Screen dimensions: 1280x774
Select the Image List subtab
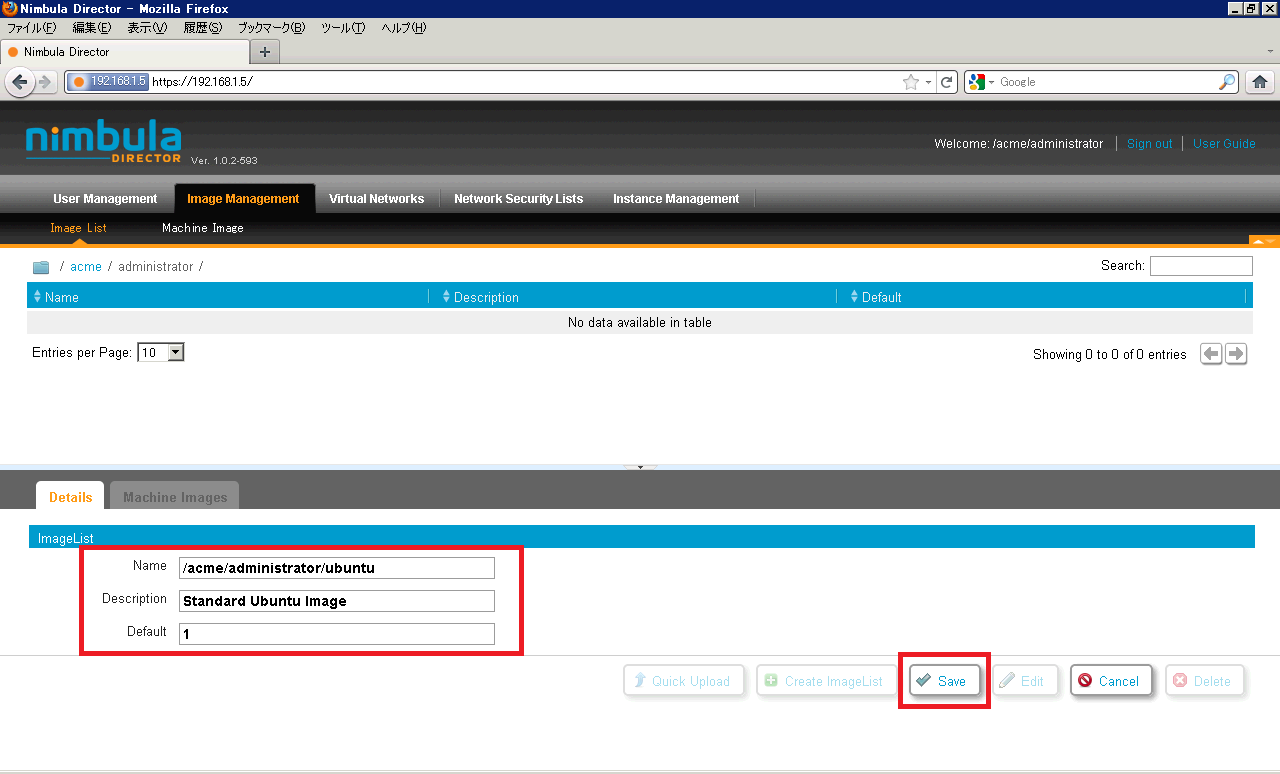(x=78, y=228)
